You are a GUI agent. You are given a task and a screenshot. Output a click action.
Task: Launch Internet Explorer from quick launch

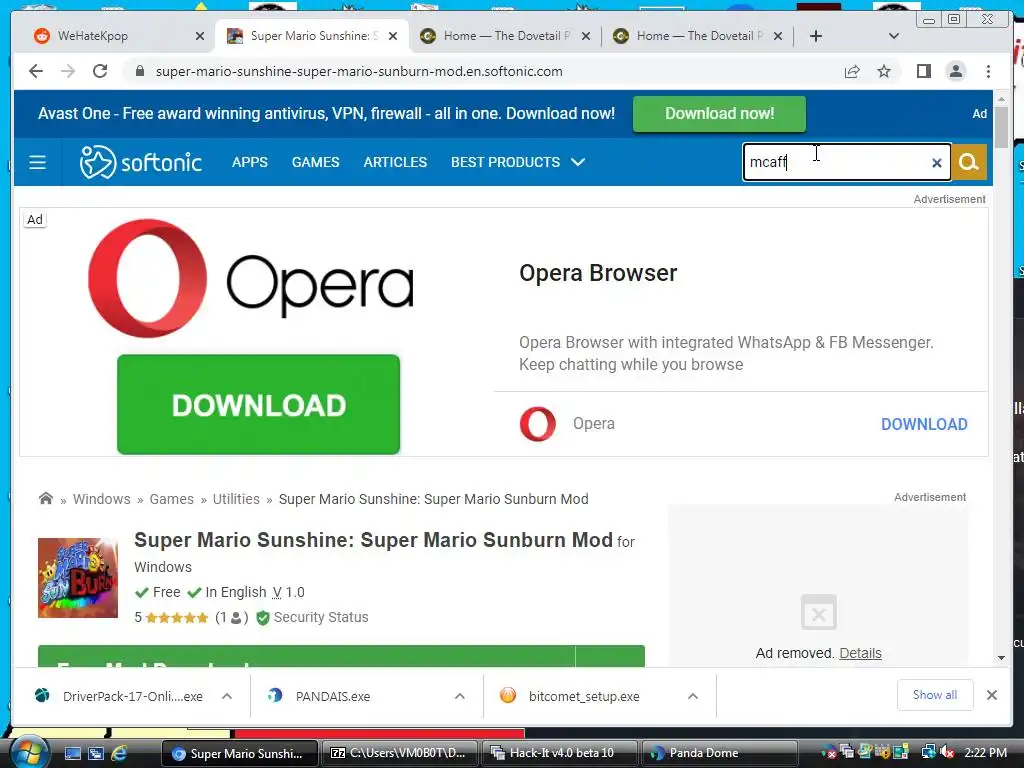coord(120,754)
